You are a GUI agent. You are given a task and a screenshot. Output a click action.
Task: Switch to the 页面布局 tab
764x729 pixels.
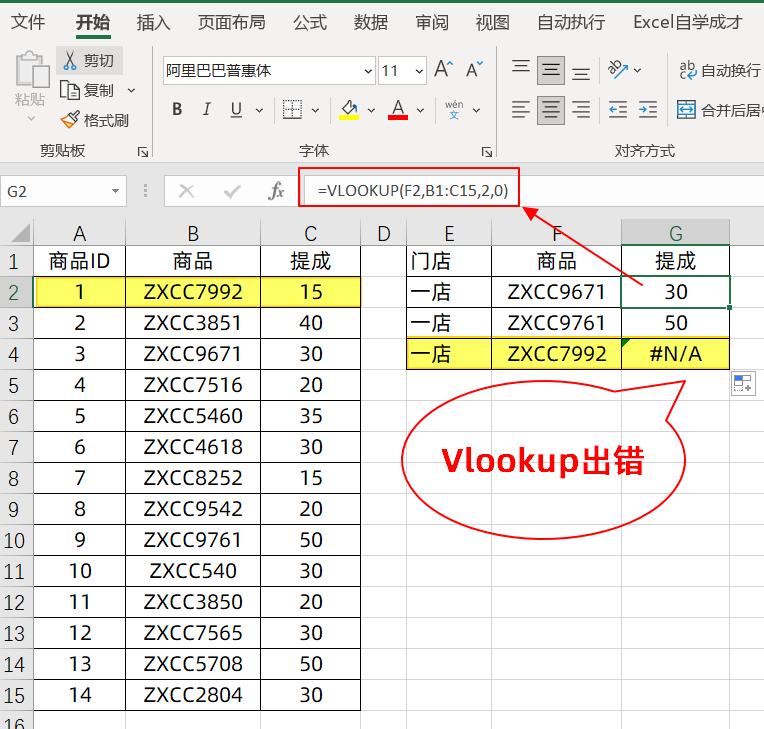pos(231,22)
